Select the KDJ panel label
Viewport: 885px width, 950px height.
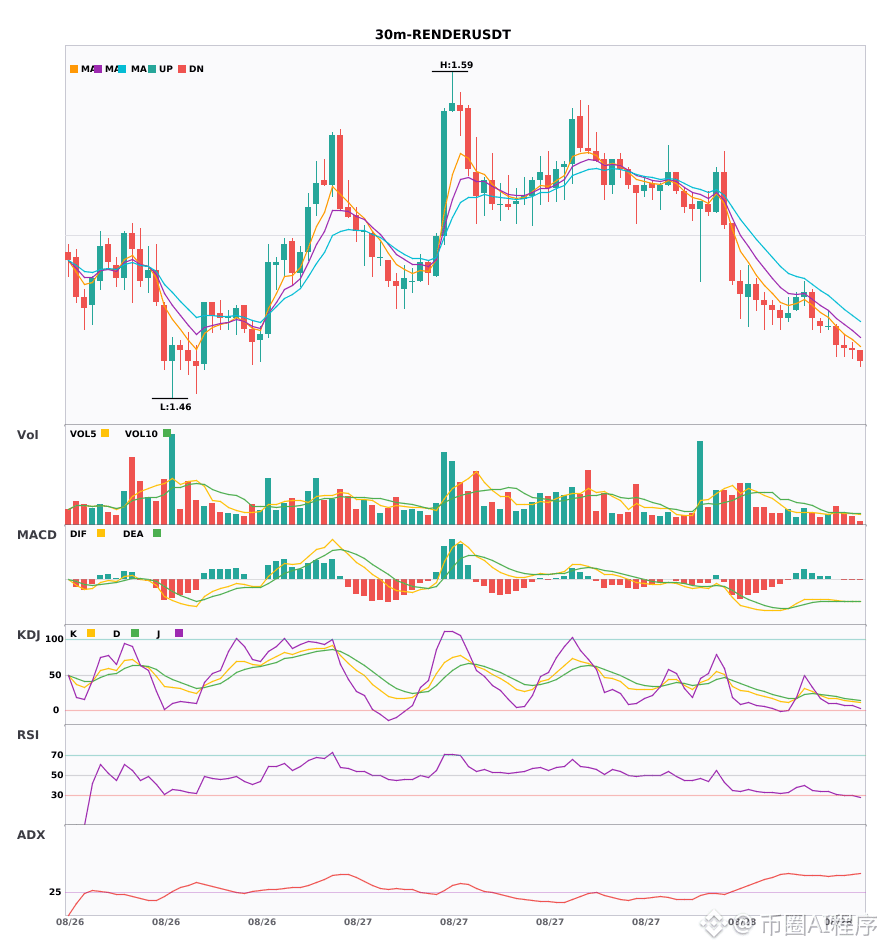tap(28, 635)
